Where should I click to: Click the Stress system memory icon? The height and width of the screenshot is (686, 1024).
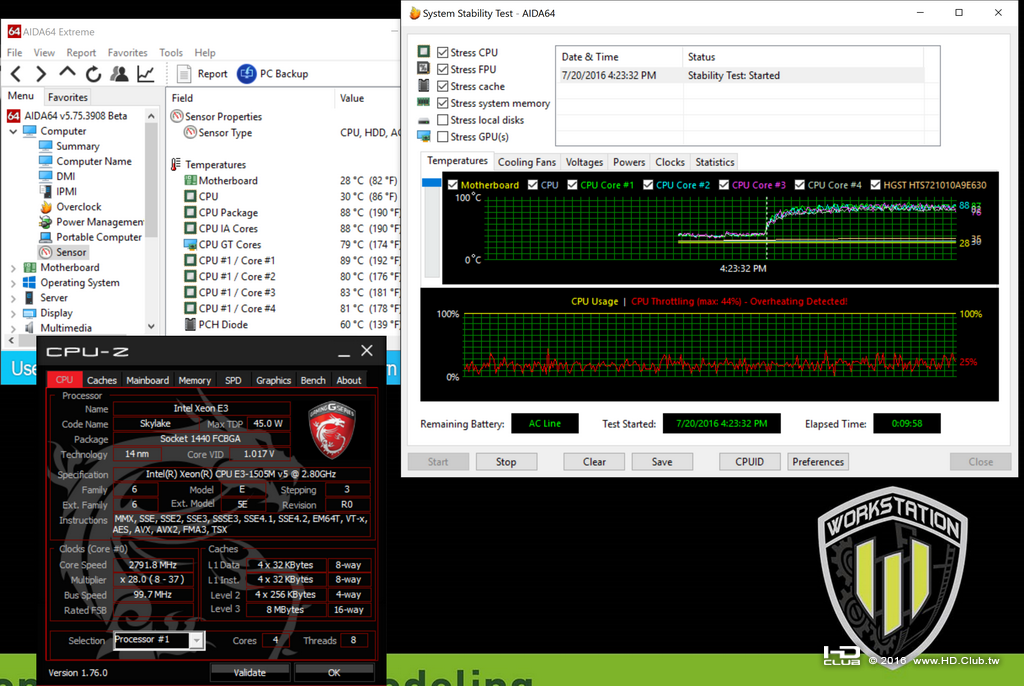pyautogui.click(x=423, y=103)
